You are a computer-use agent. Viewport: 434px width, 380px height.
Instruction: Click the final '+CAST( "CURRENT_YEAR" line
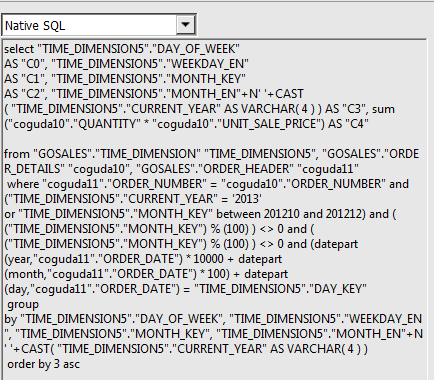[x=186, y=349]
